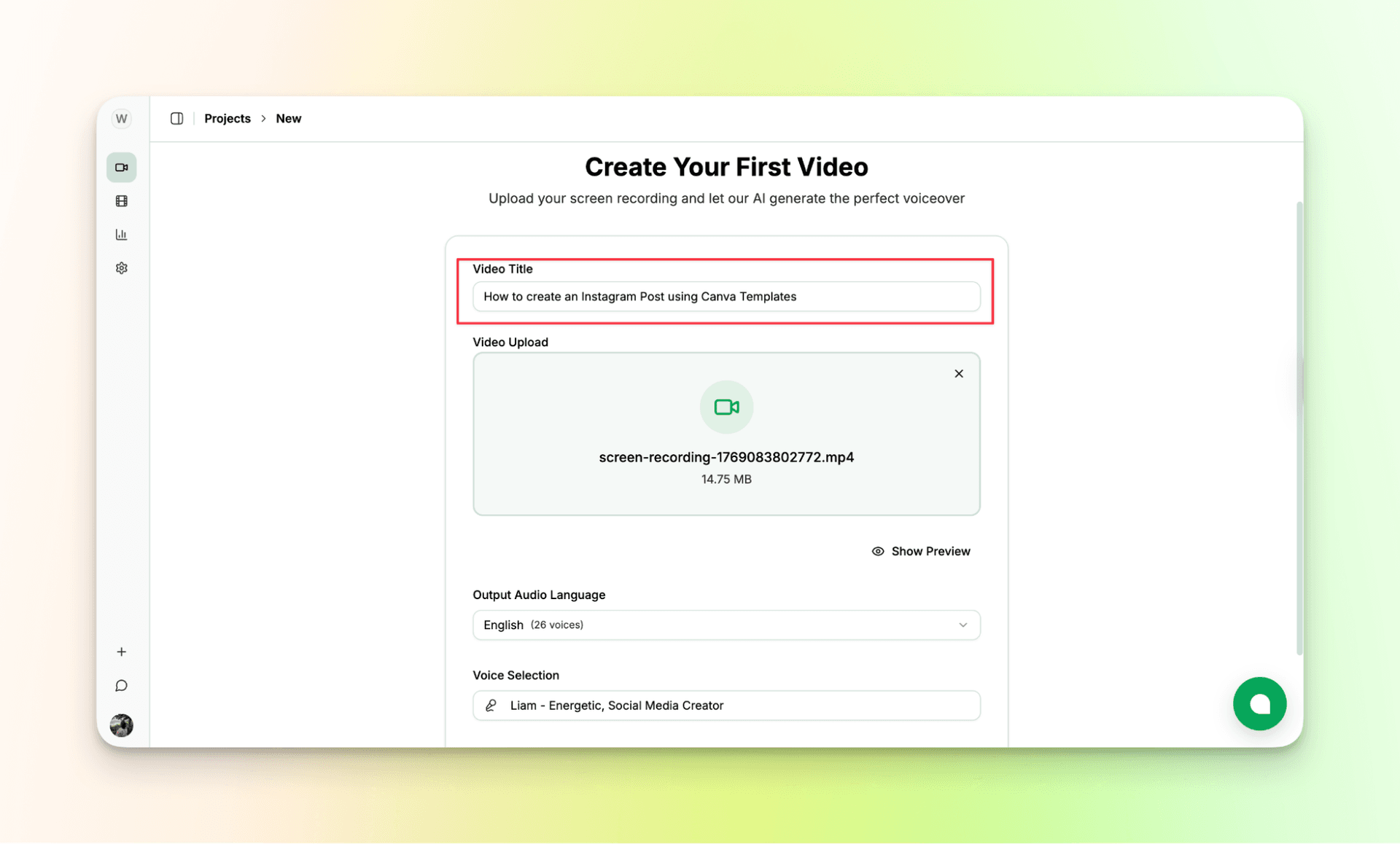Click the Video Title input field
This screenshot has height=844, width=1400.
(x=726, y=297)
